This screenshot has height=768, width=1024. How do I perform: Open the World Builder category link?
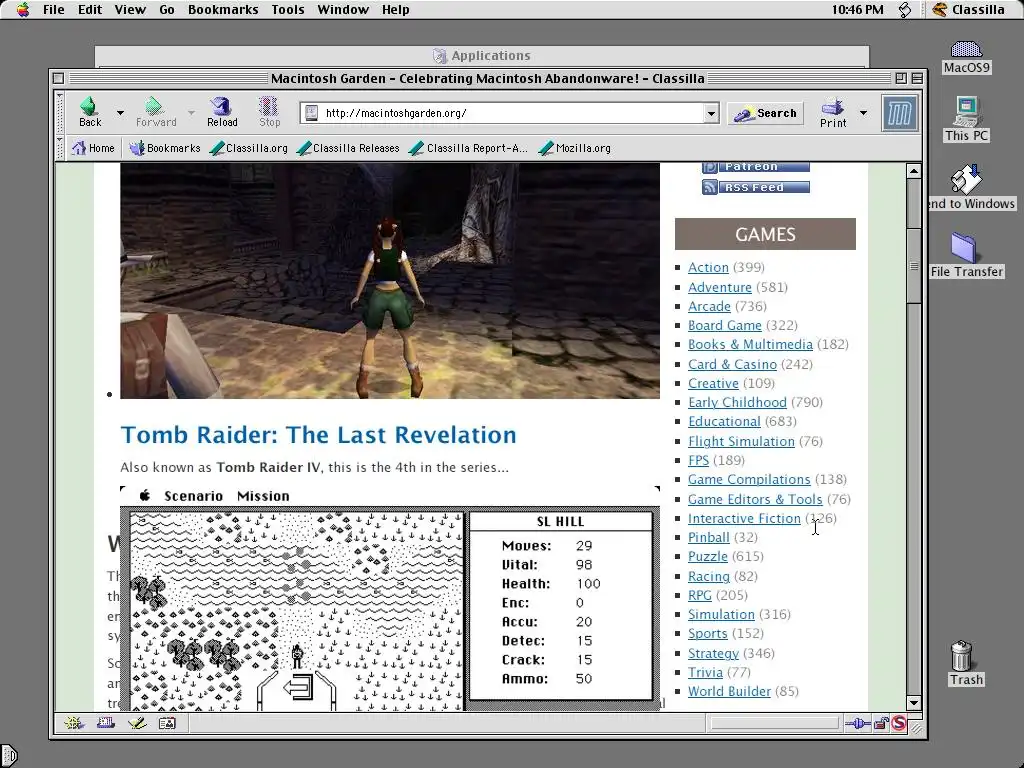(729, 692)
